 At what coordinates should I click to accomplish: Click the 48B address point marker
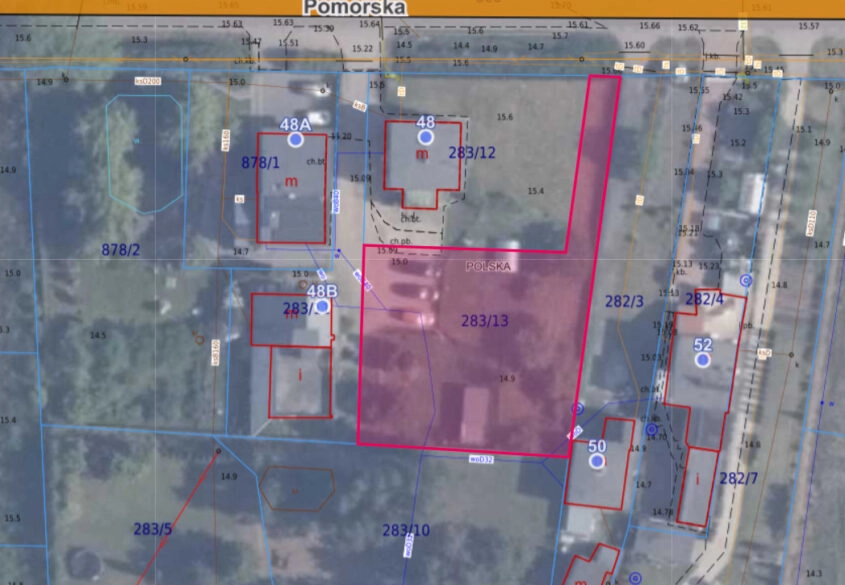[x=322, y=307]
